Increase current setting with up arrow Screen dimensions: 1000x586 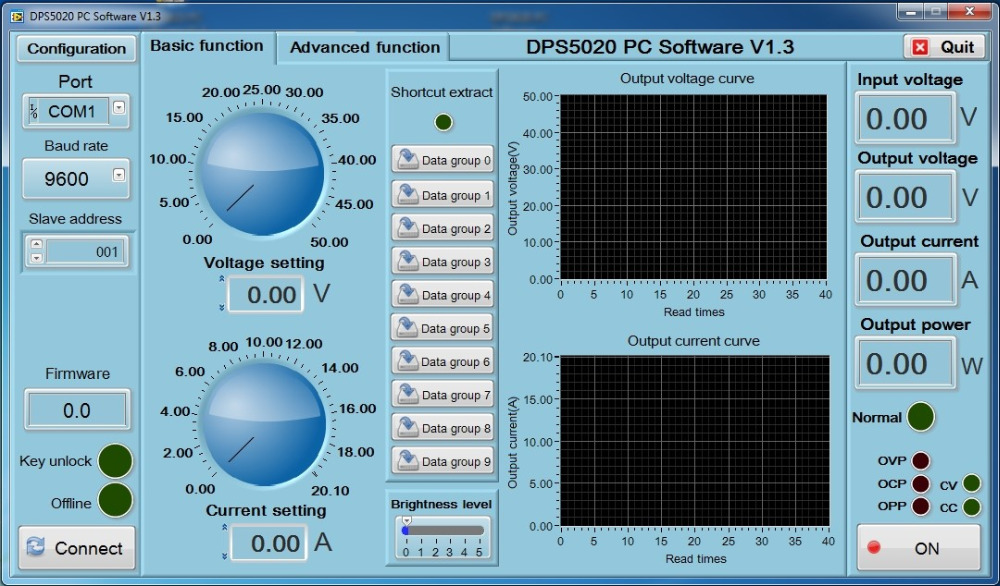pos(224,527)
